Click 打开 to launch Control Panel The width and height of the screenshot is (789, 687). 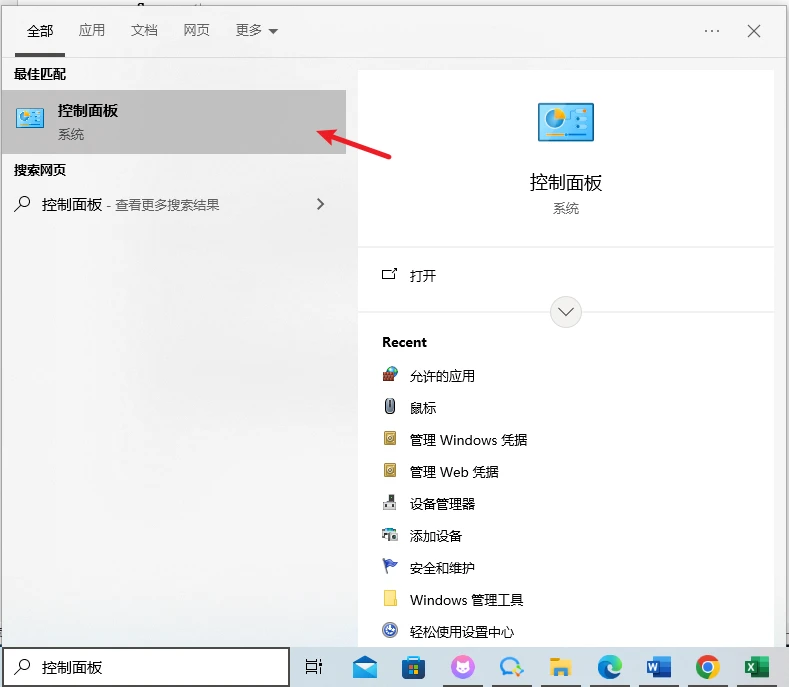(423, 276)
